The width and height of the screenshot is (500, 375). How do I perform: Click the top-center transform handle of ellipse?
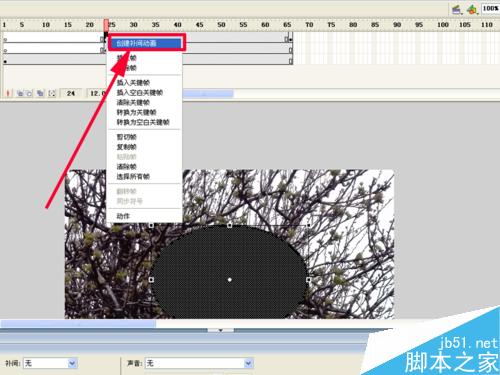(230, 226)
